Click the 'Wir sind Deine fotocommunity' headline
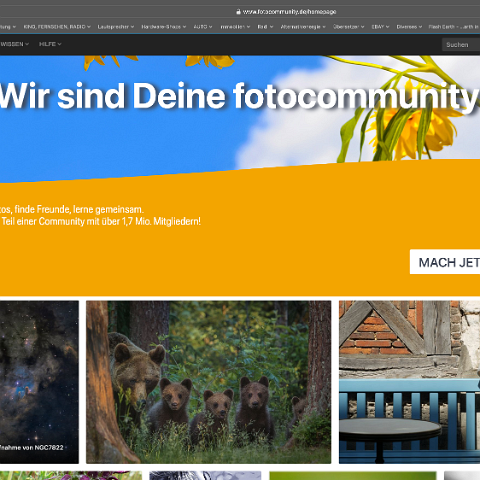 coord(239,96)
